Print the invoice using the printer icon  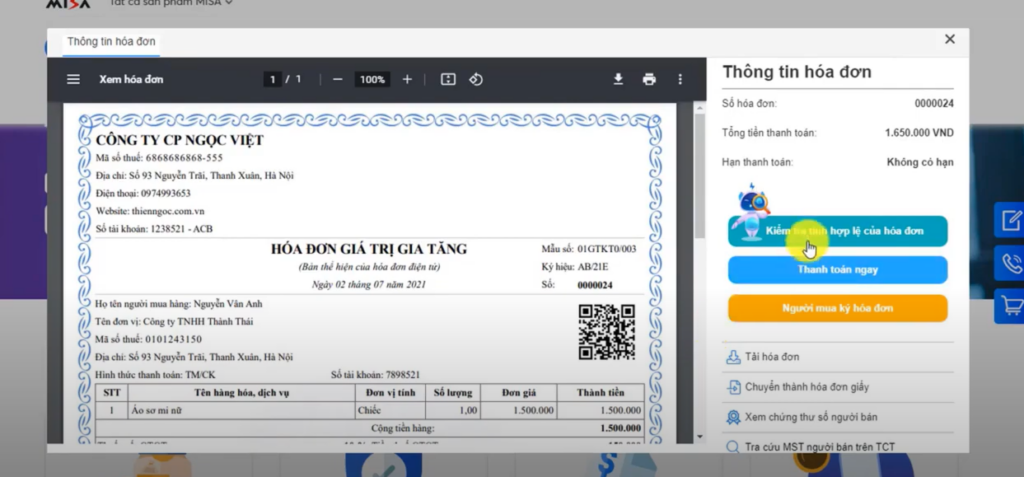tap(648, 79)
